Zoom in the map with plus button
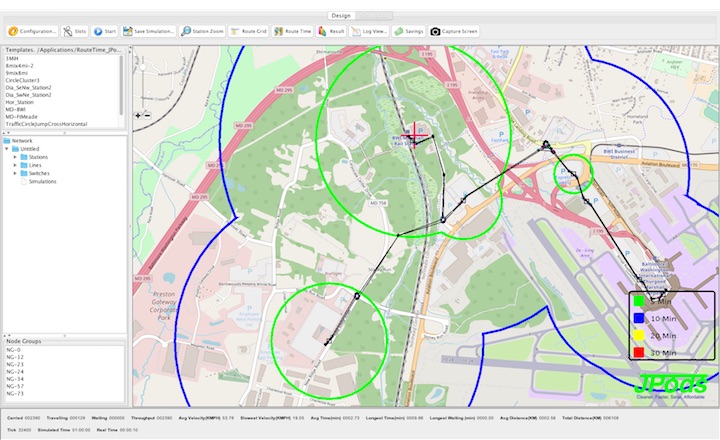720x440 pixels. [x=137, y=115]
